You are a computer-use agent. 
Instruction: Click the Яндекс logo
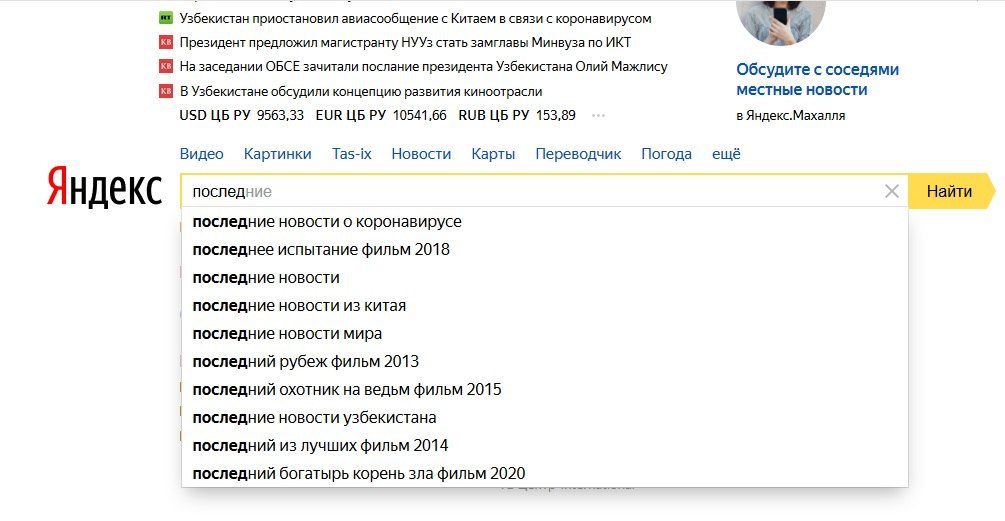point(104,189)
